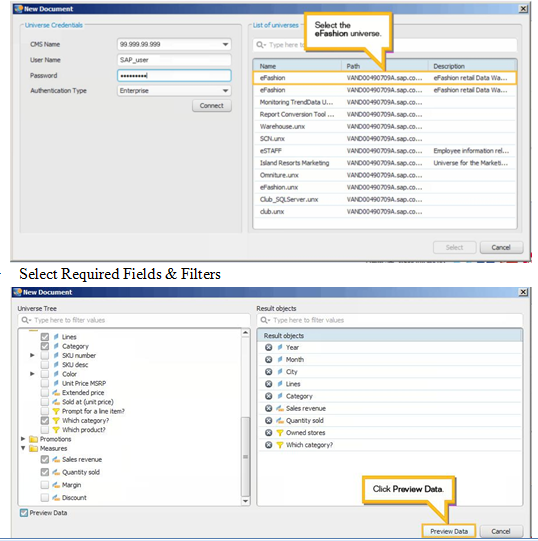This screenshot has height=541, width=538.
Task: Remove Owned stores filter from results
Action: (268, 433)
